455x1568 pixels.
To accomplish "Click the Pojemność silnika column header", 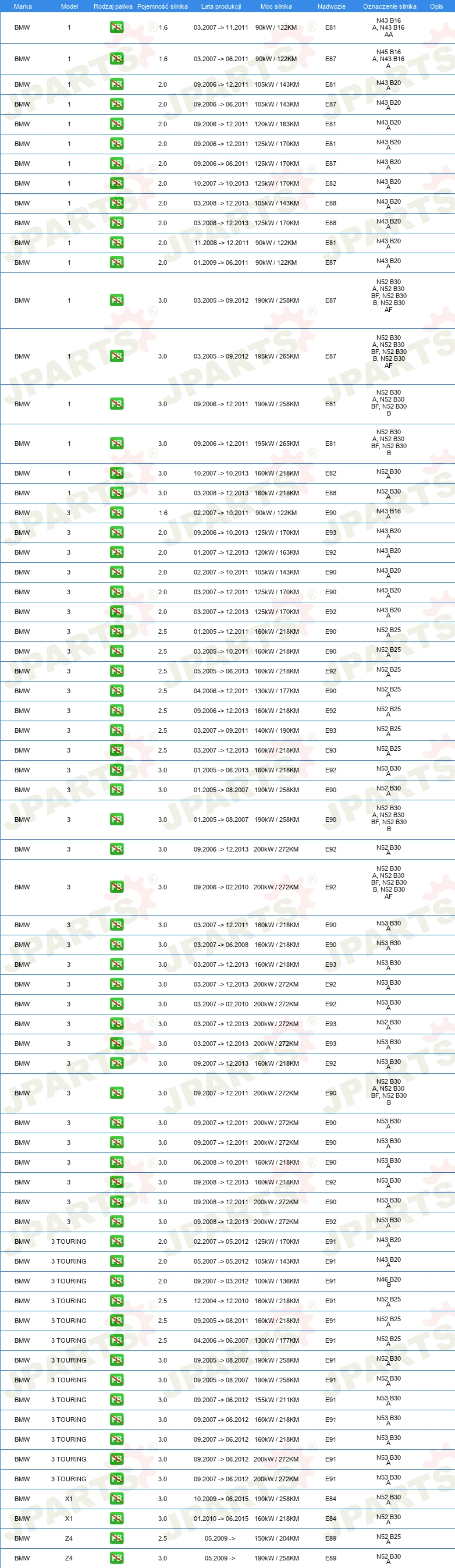I will tap(162, 7).
